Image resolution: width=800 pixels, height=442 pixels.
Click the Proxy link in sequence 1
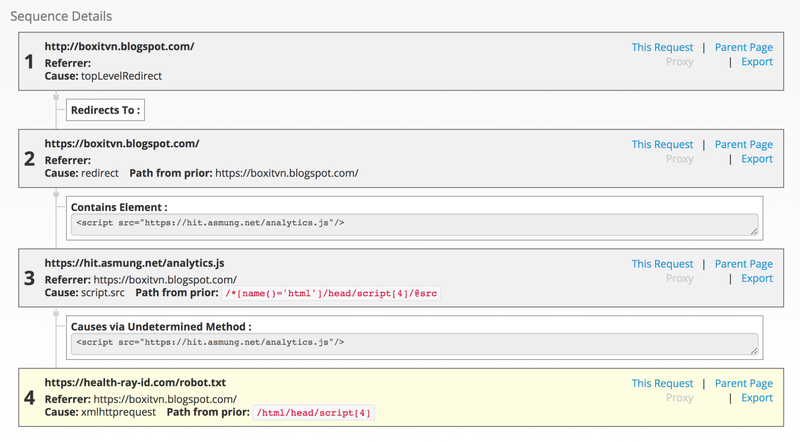pos(679,62)
